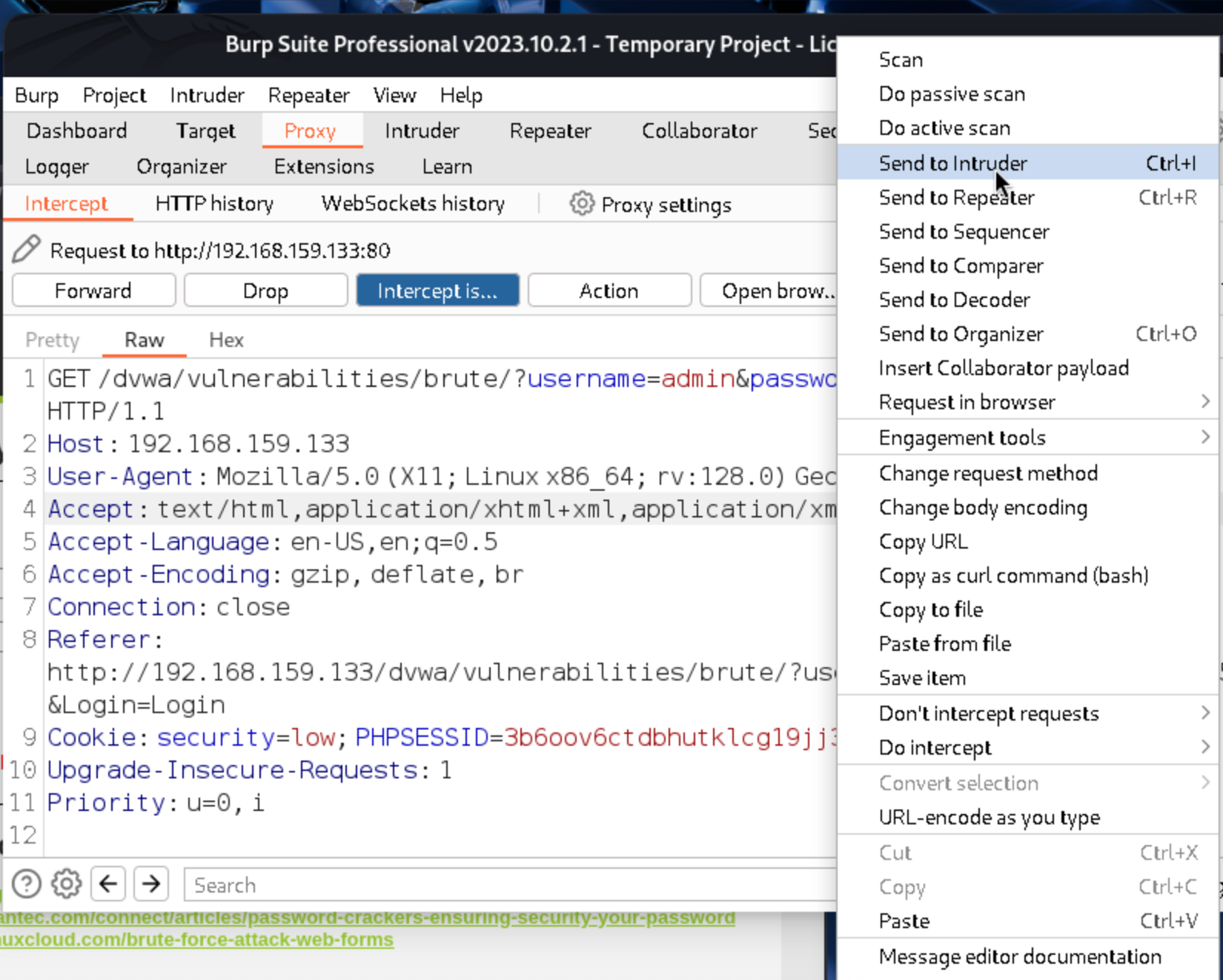
Task: Click into the Search field
Action: [x=510, y=885]
